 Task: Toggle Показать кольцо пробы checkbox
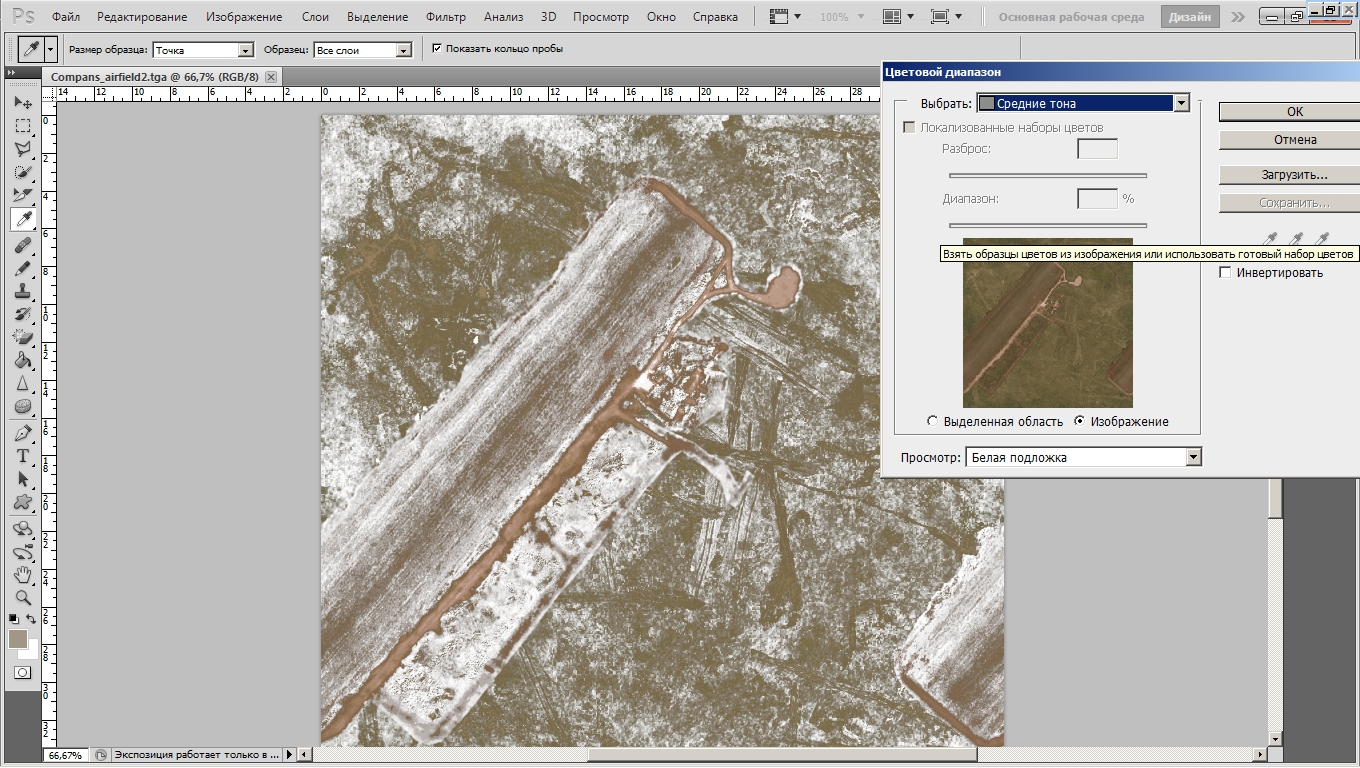point(436,48)
